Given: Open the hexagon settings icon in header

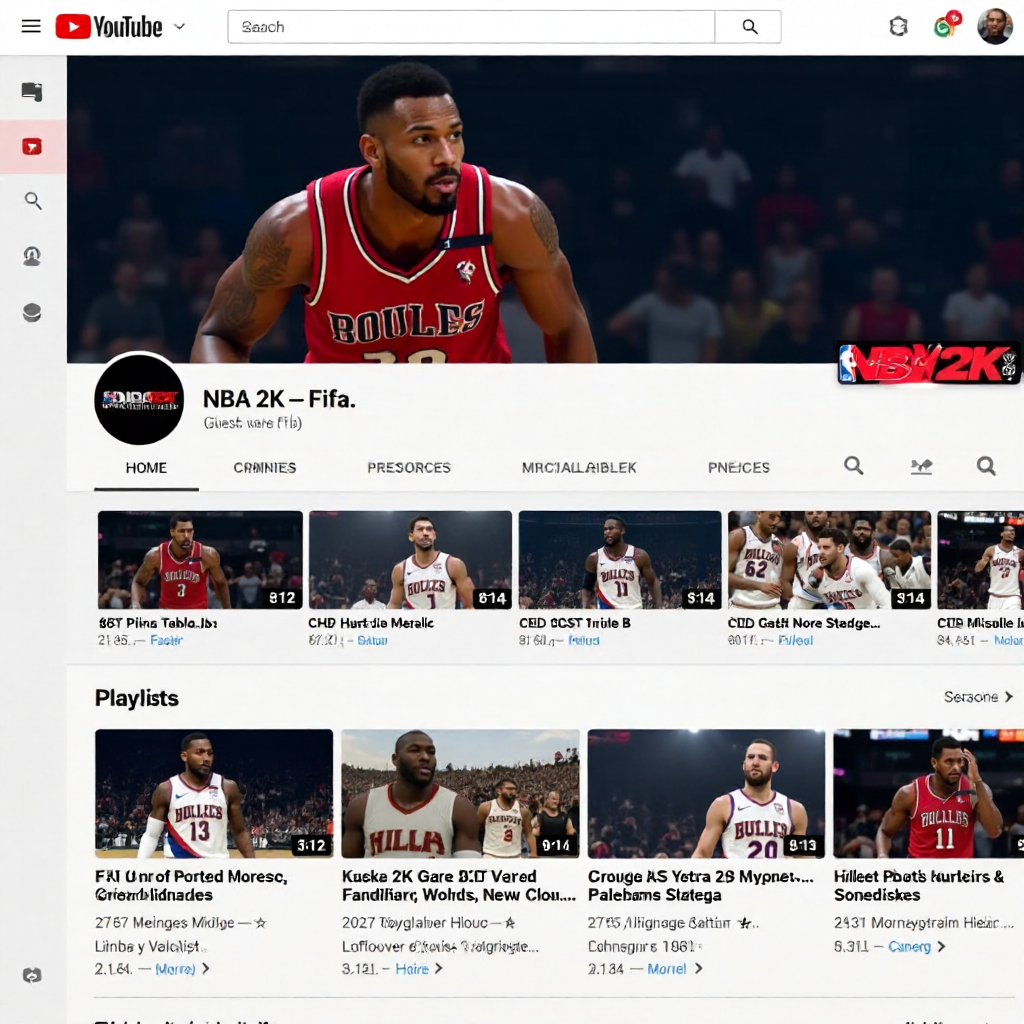Looking at the screenshot, I should [899, 27].
